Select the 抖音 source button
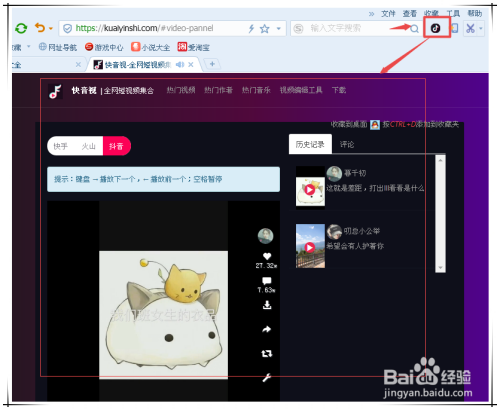 (116, 146)
